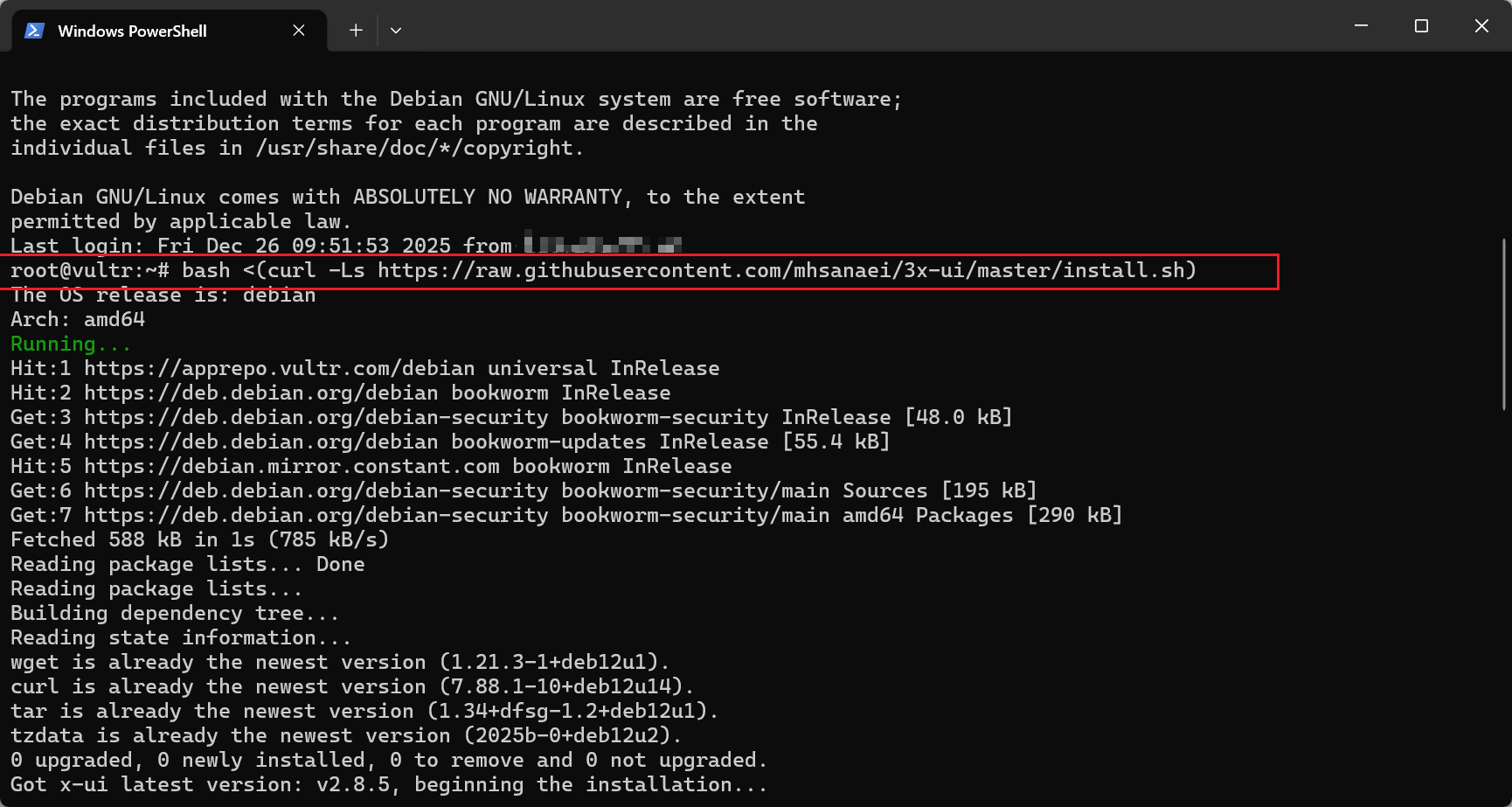Expand the new tab profile dropdown
Image resolution: width=1512 pixels, height=807 pixels.
coord(396,31)
